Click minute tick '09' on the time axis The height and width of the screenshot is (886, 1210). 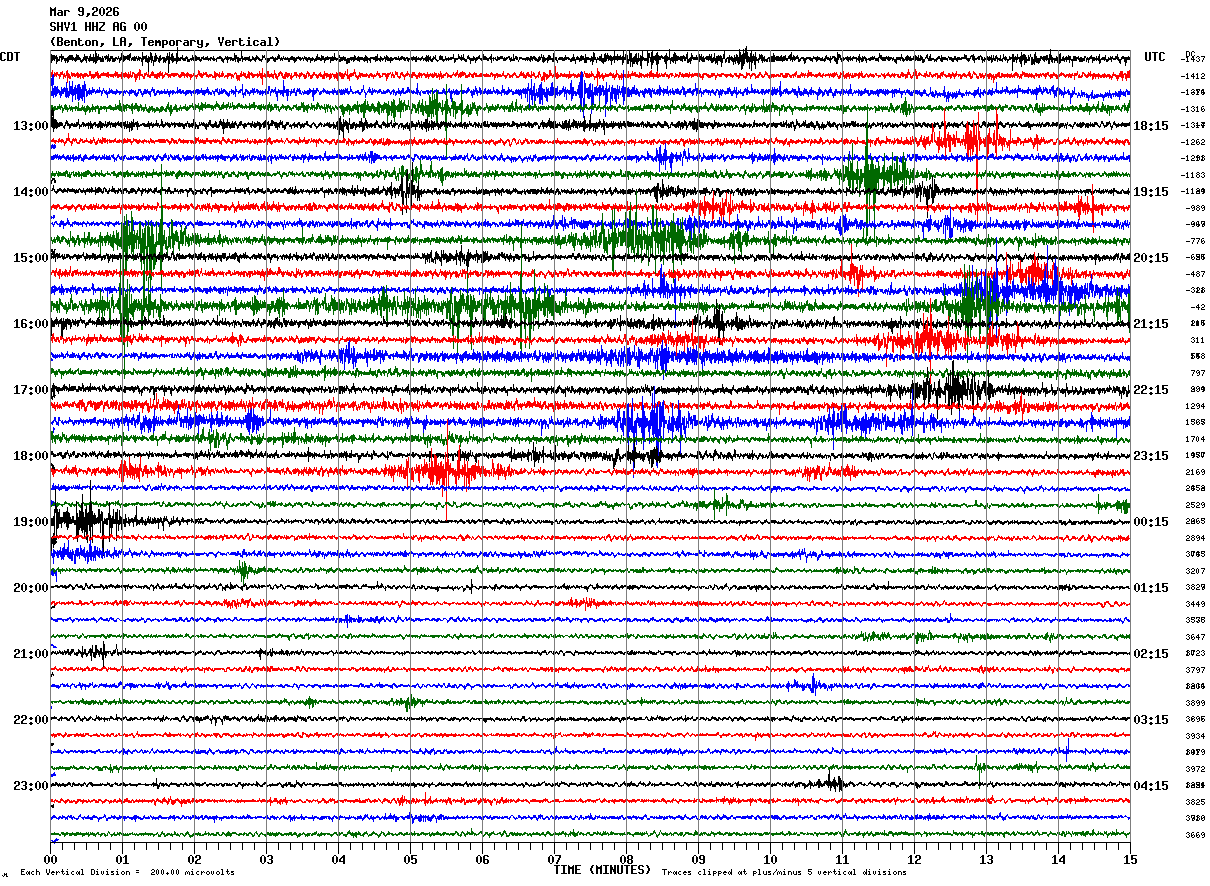point(698,859)
